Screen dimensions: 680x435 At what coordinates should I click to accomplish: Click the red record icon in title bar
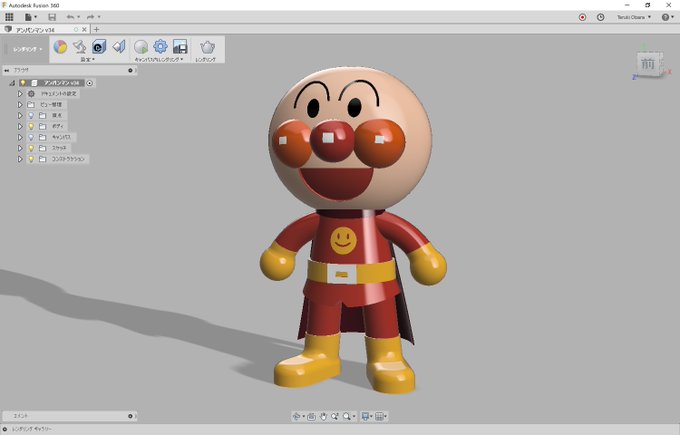tap(582, 17)
